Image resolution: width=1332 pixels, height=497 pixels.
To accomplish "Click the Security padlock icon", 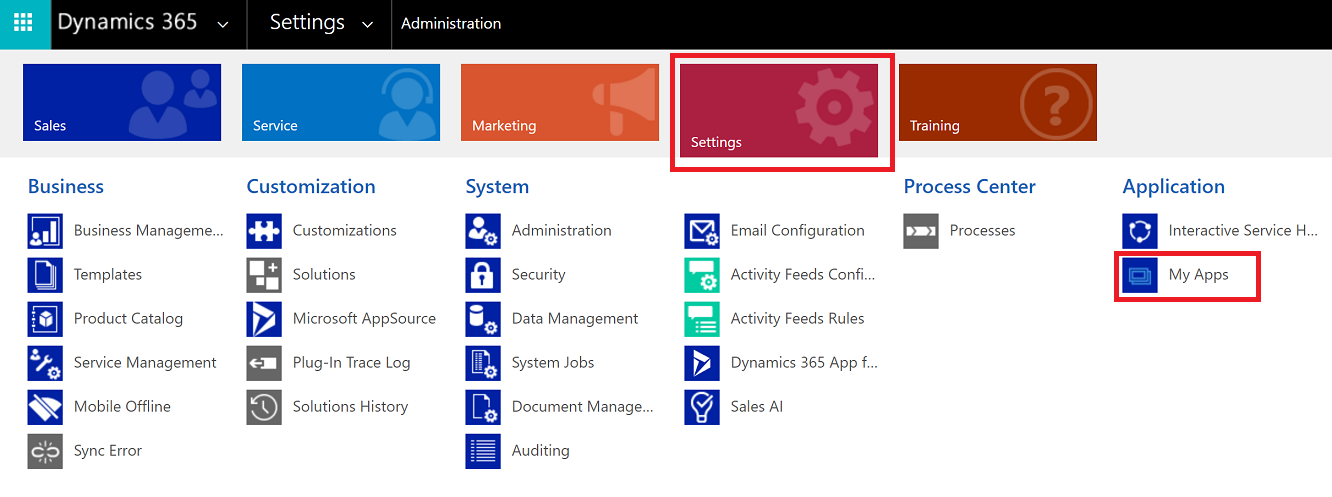I will point(483,275).
